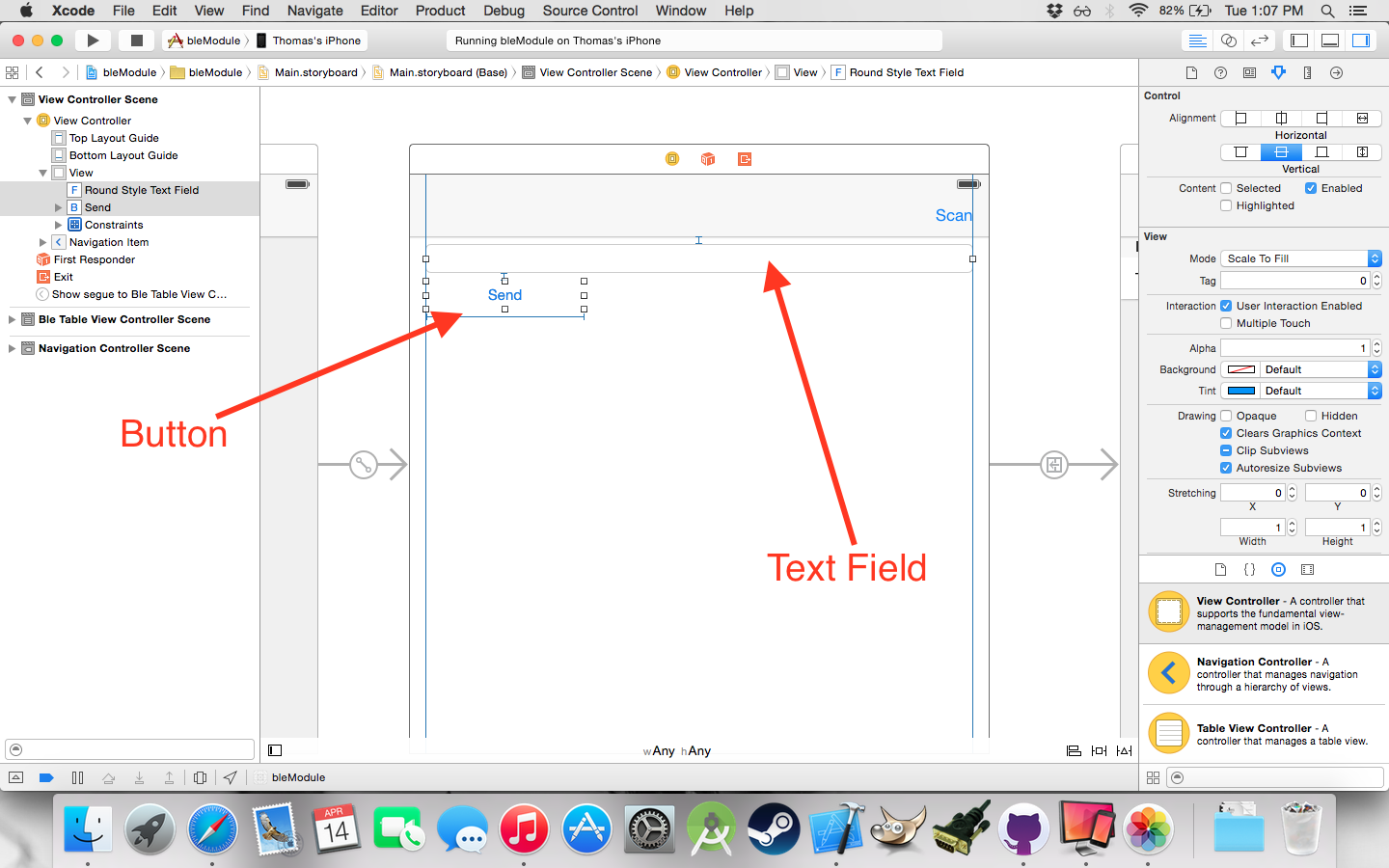Enable Multiple Touch

(x=1226, y=323)
